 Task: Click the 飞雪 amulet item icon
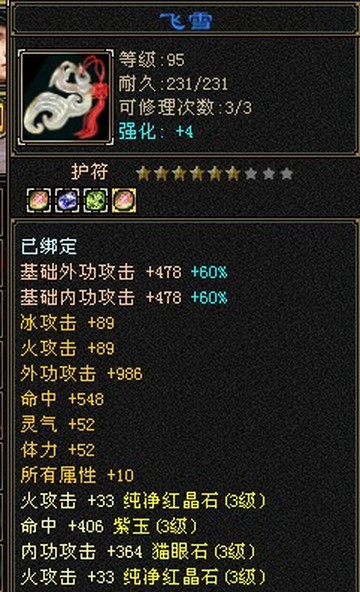click(66, 97)
